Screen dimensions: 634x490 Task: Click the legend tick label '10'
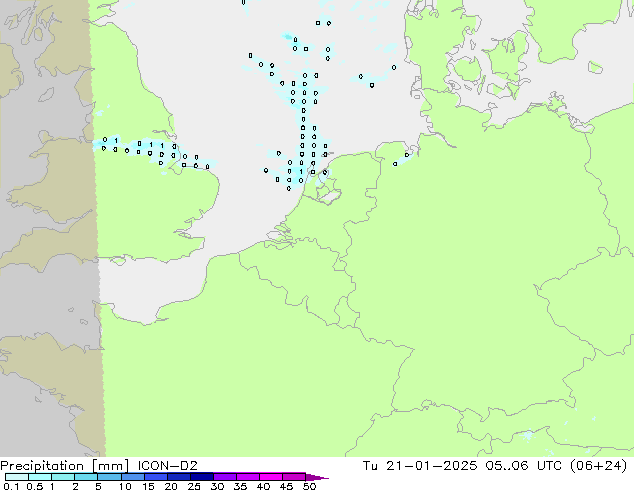coord(125,486)
